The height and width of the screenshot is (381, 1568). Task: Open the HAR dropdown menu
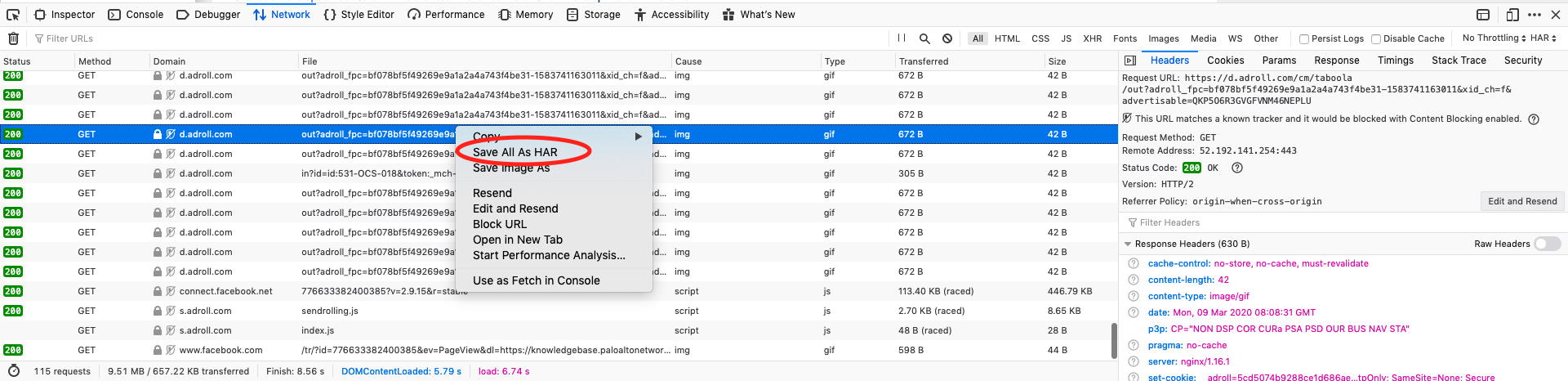coord(1543,38)
